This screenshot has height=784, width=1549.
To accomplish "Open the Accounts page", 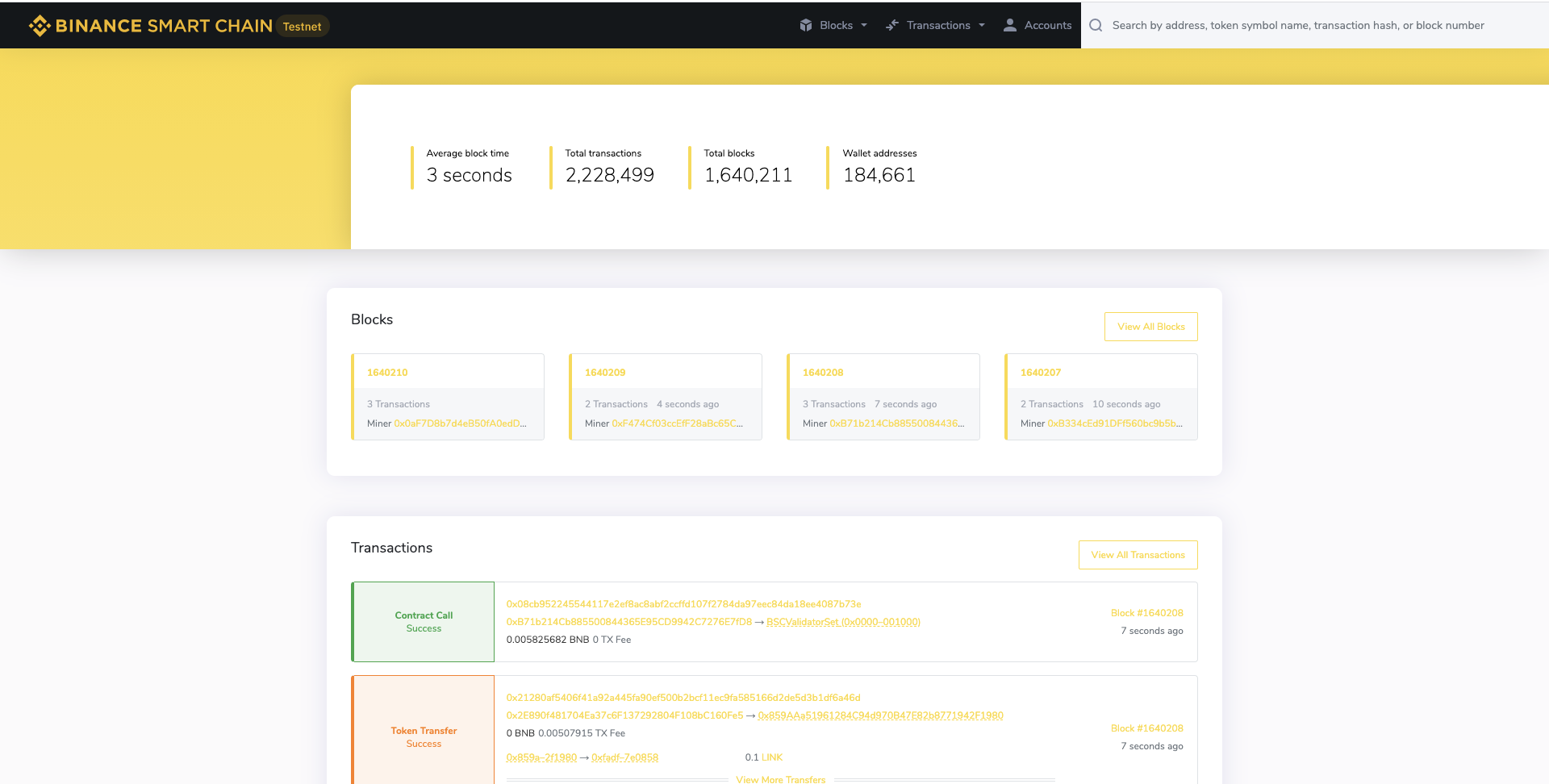I will point(1038,25).
